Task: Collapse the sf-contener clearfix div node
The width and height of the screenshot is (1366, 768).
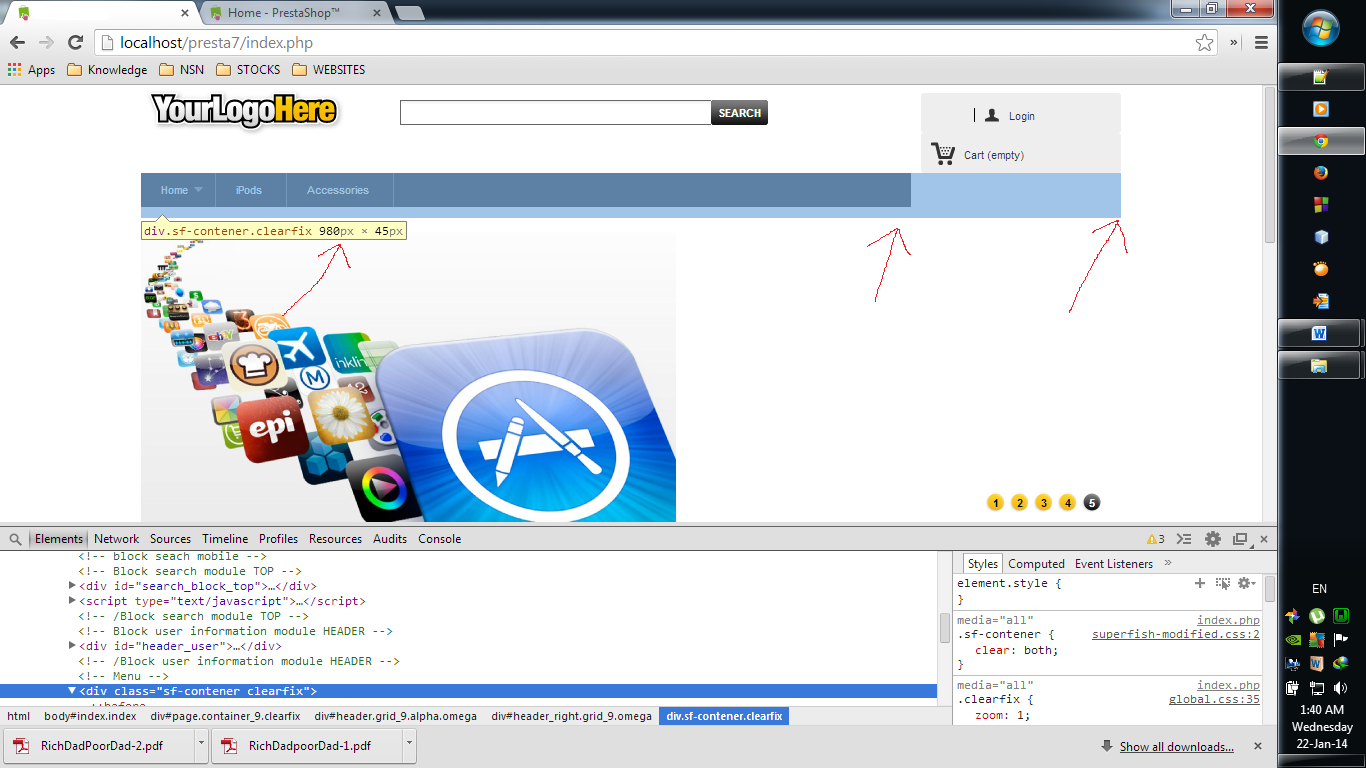Action: click(72, 691)
